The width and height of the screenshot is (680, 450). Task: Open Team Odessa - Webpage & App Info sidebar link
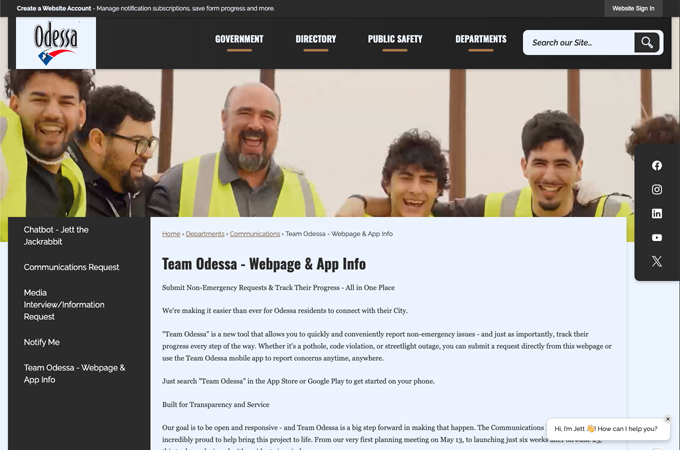pos(75,374)
